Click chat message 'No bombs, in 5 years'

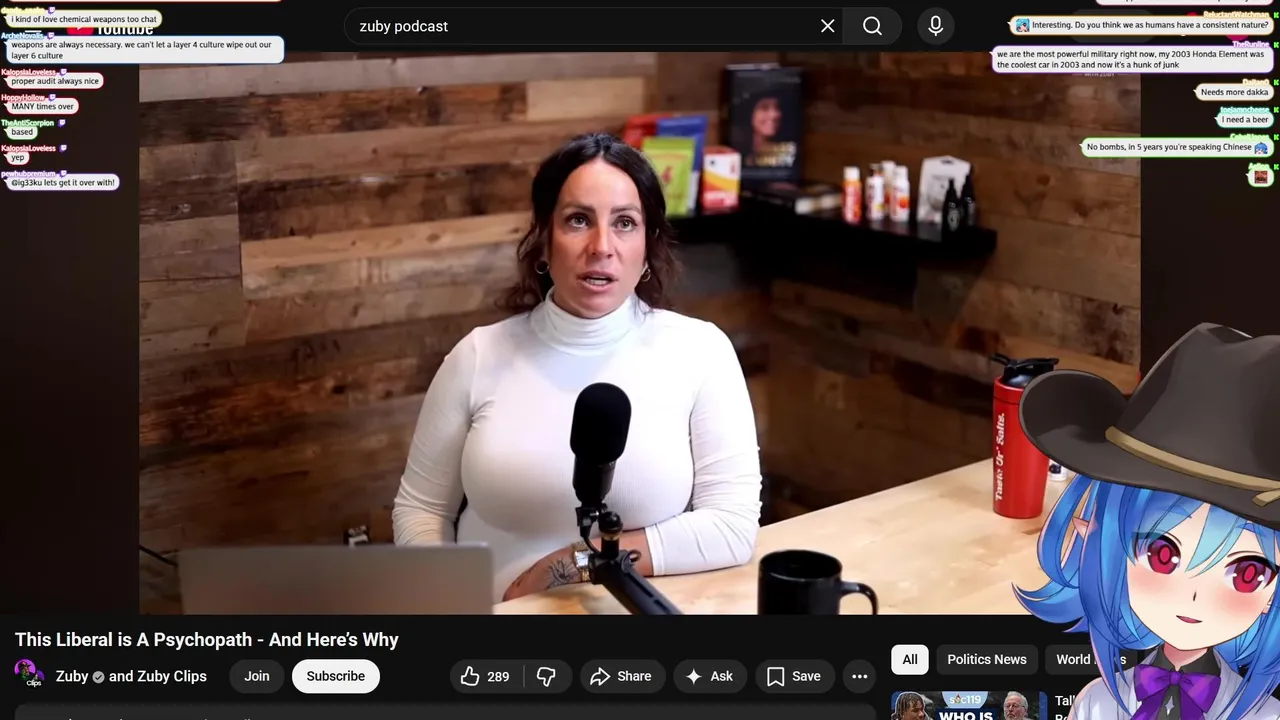pos(1177,147)
